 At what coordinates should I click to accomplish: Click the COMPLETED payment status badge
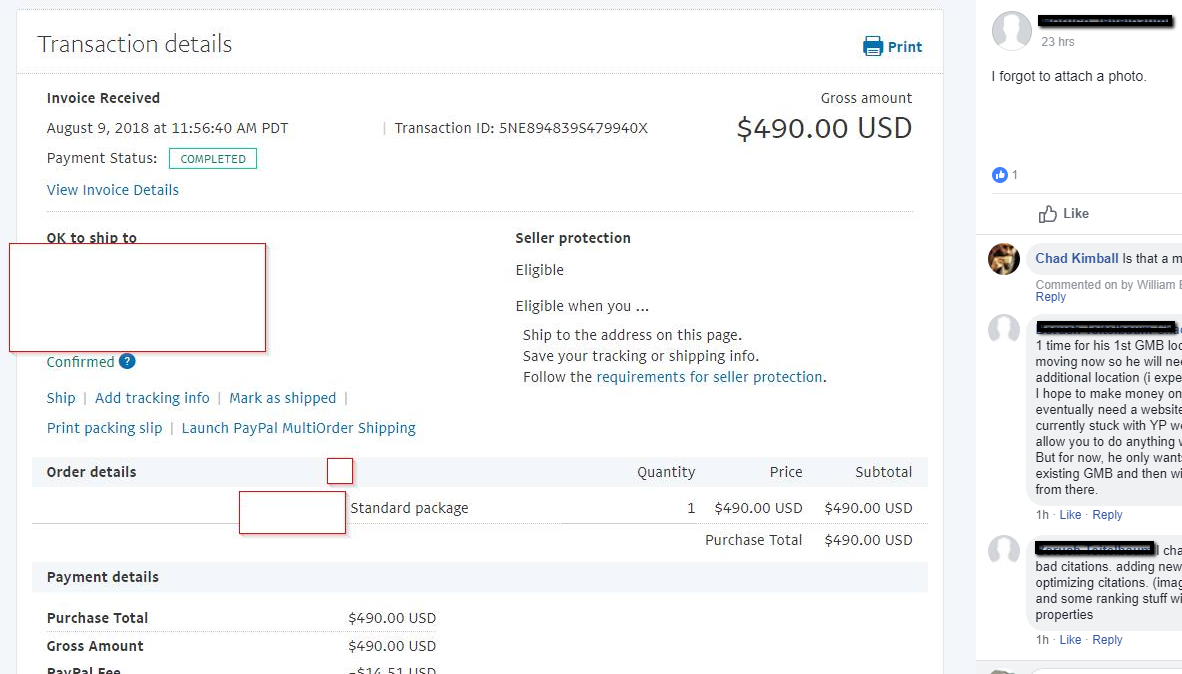(x=213, y=159)
